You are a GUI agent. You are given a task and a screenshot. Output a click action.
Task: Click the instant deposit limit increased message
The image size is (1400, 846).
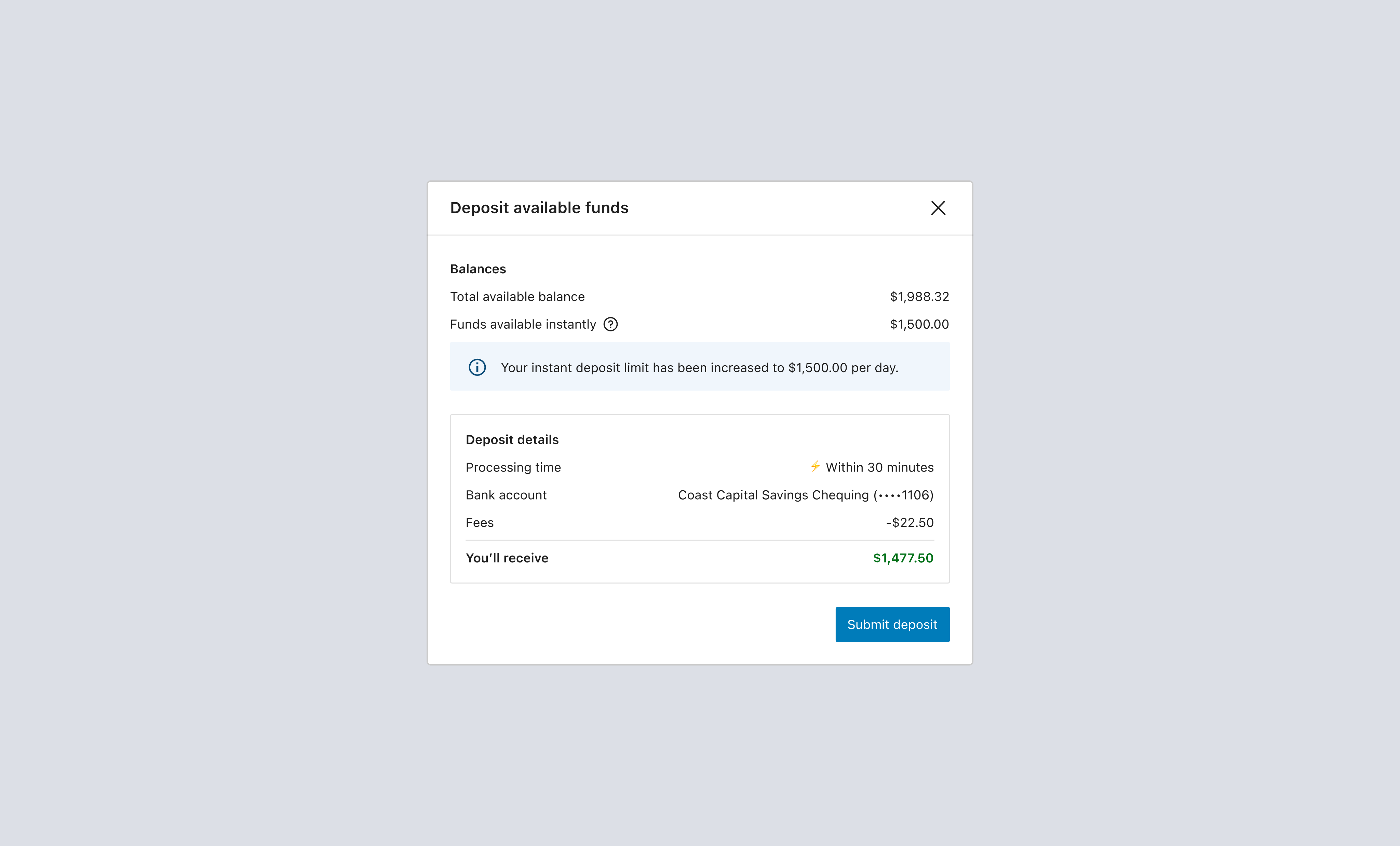699,368
